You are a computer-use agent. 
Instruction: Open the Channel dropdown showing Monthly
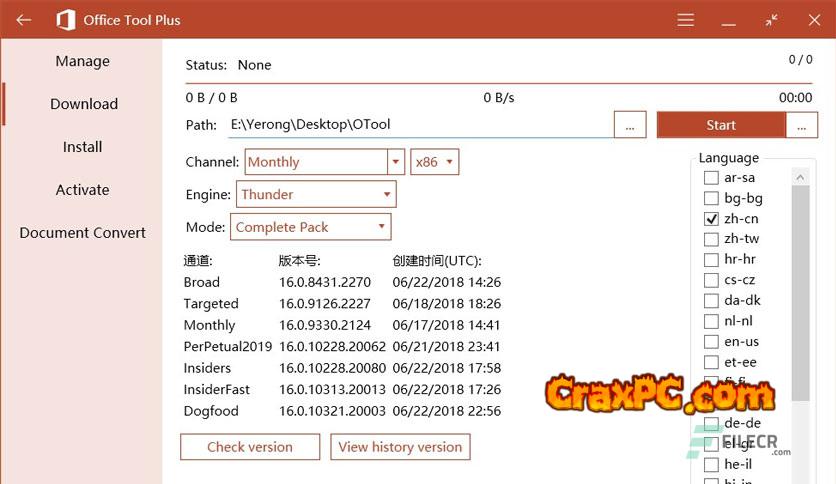point(325,162)
